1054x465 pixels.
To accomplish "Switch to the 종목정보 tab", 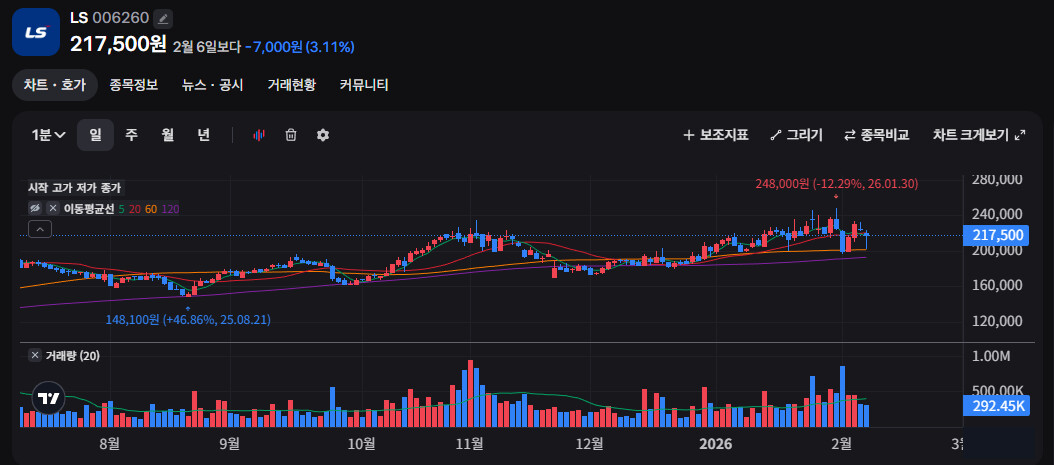I will [134, 85].
